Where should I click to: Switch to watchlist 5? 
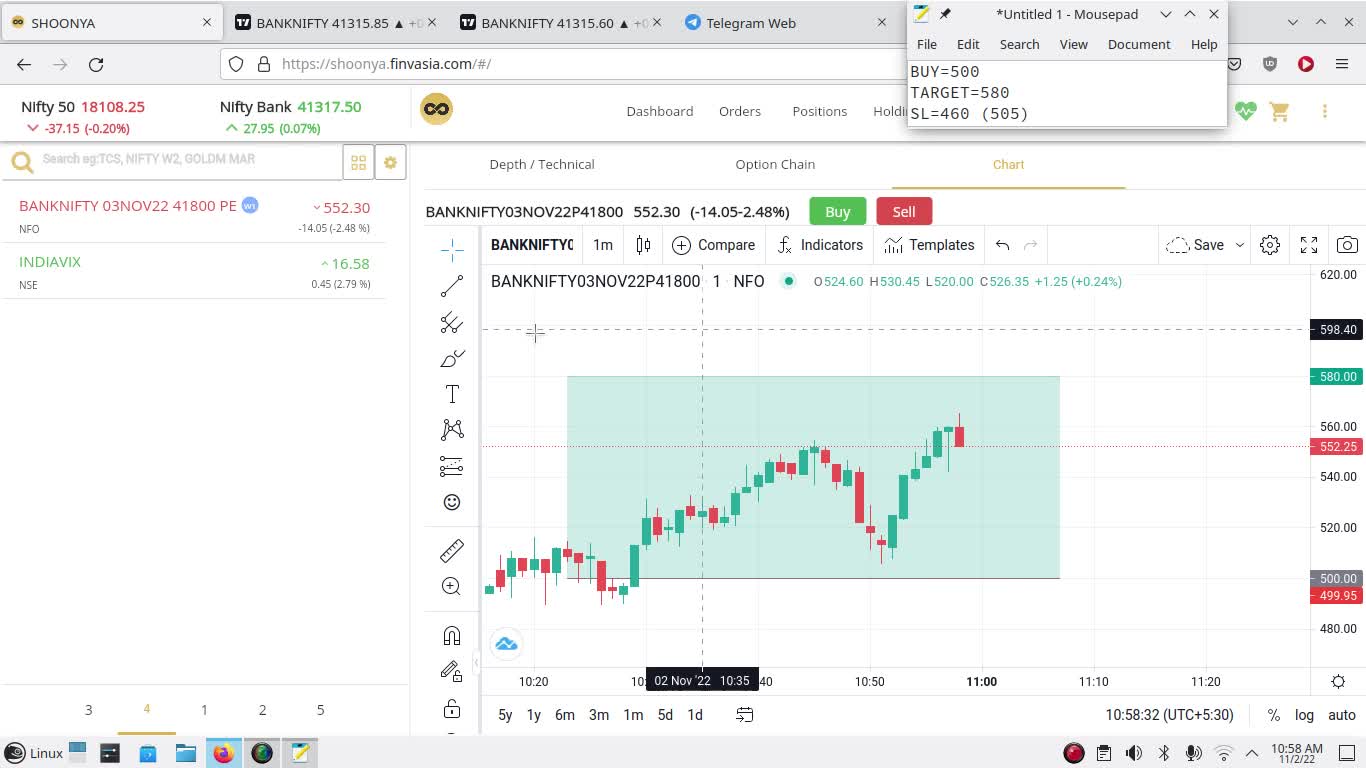[x=320, y=710]
